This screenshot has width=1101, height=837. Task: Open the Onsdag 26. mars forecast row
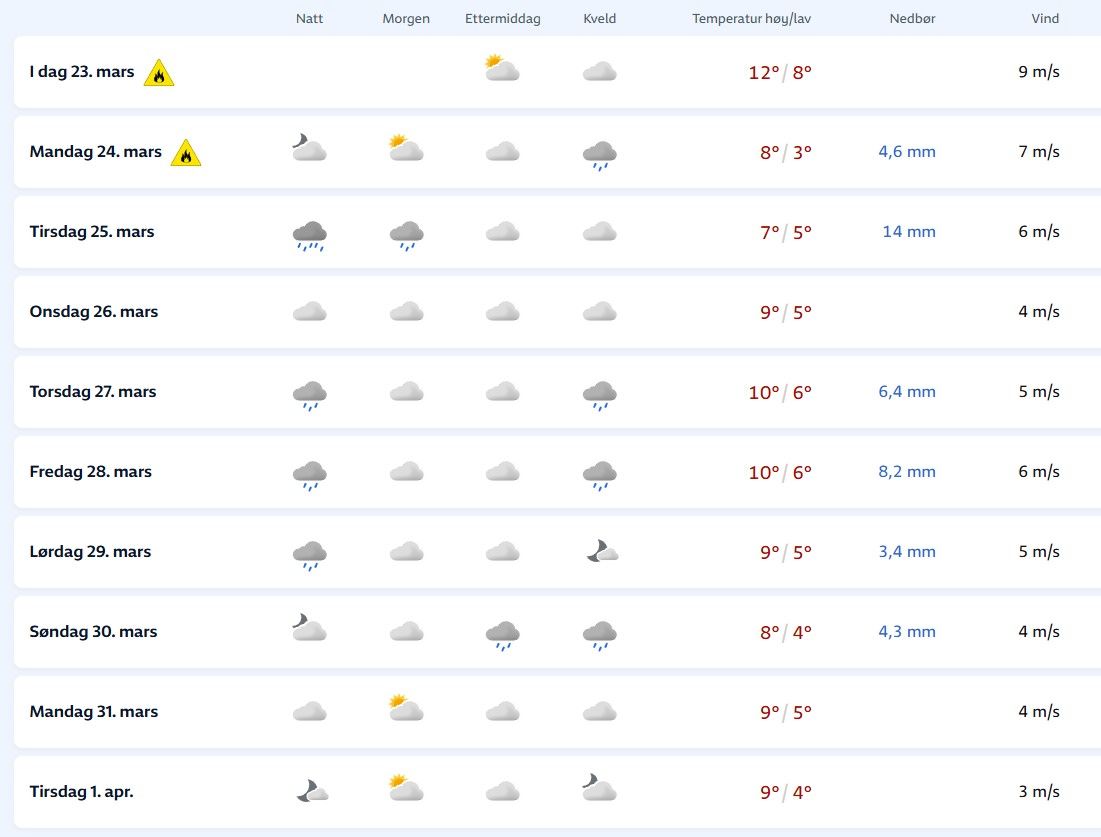94,312
